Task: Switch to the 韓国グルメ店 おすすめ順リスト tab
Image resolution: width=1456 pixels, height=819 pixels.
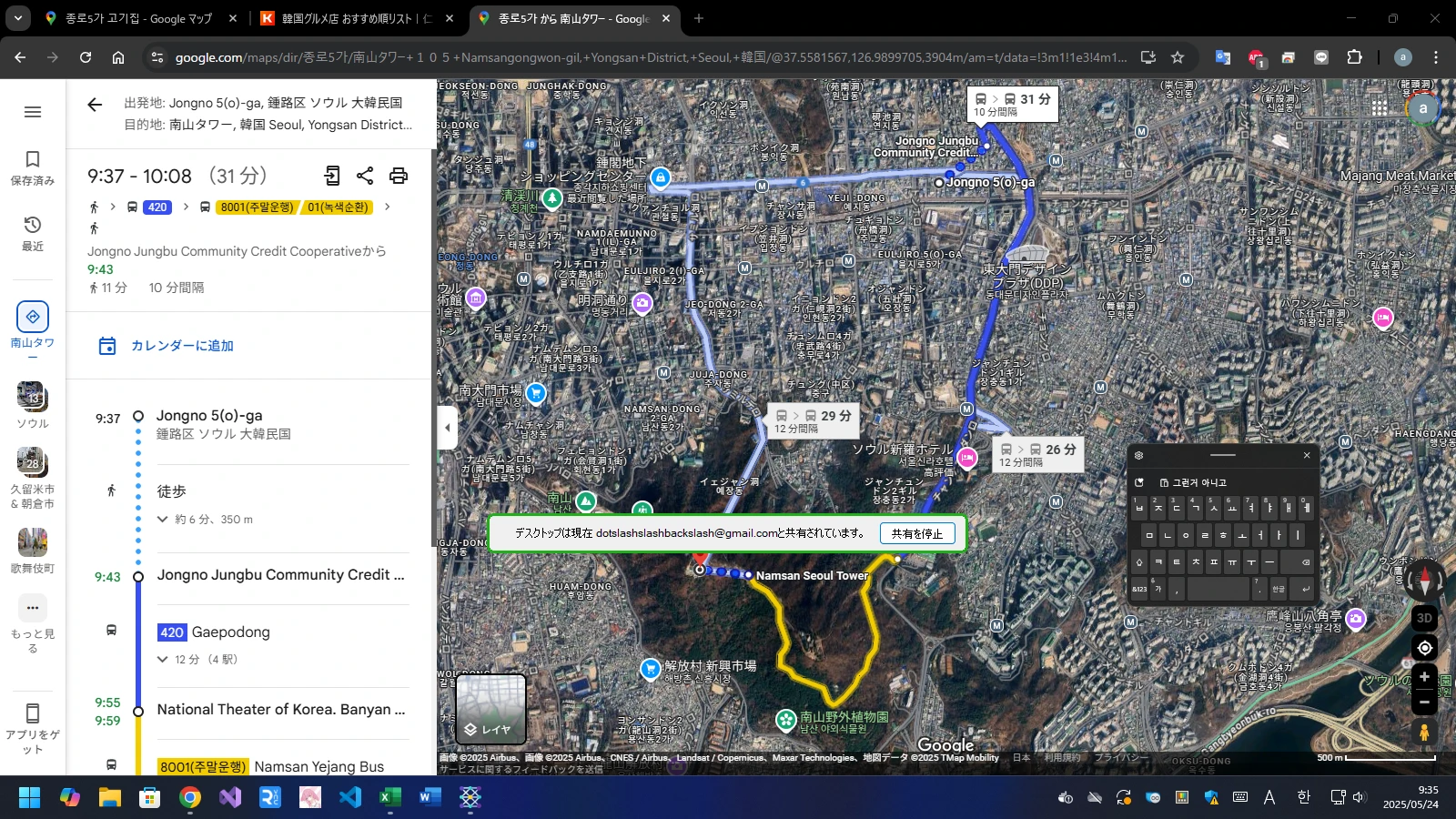Action: click(x=357, y=18)
